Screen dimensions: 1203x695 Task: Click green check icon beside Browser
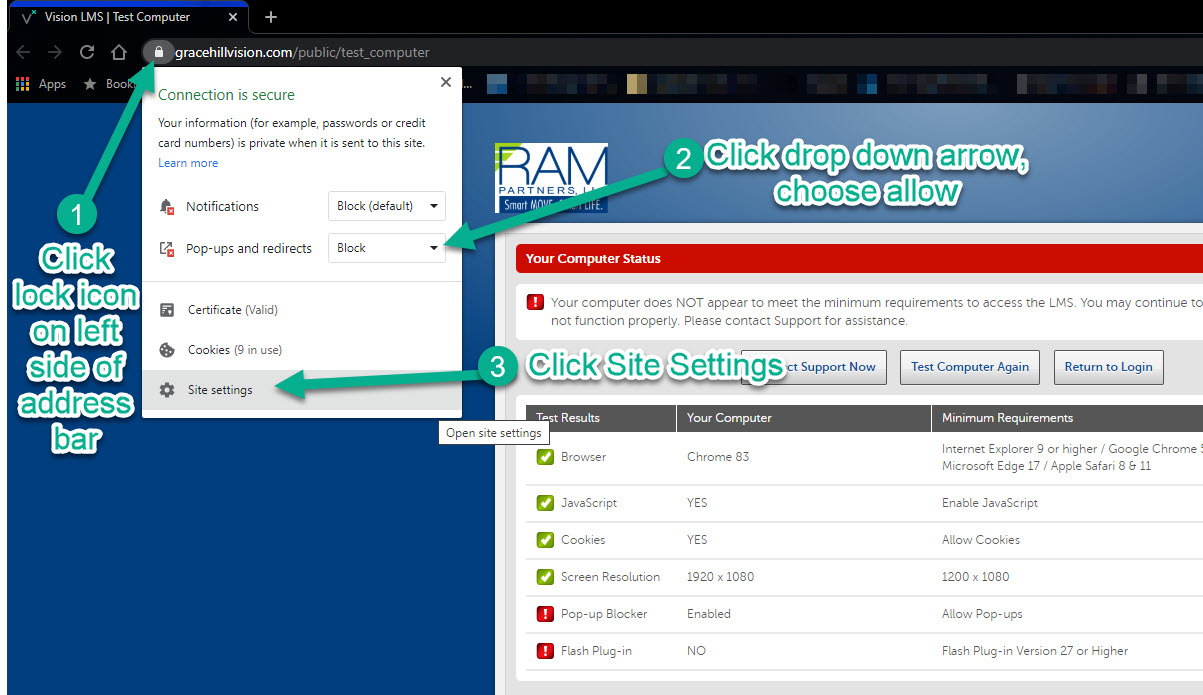545,457
